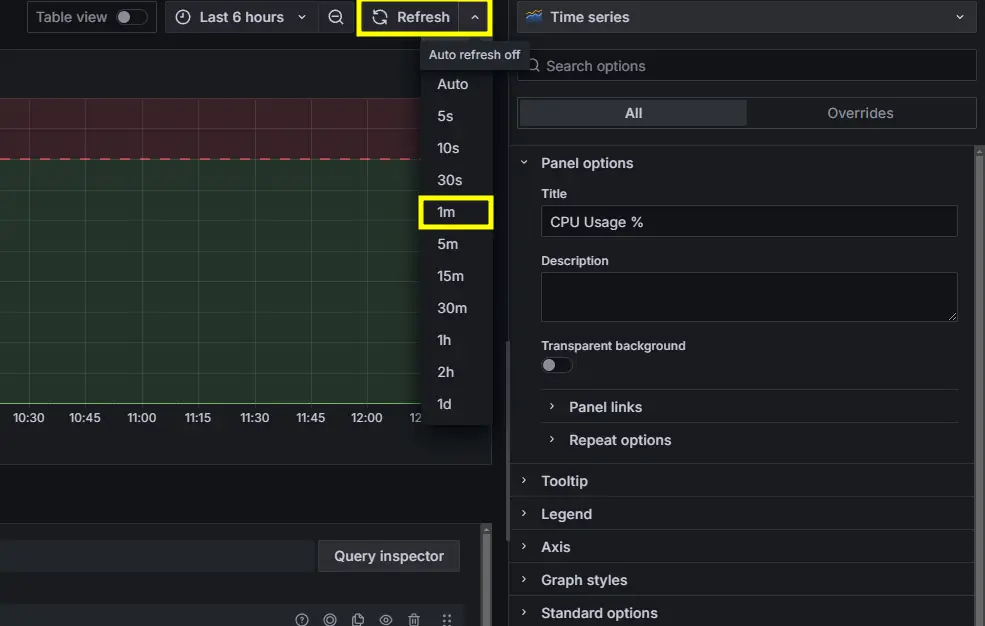Viewport: 985px width, 626px height.
Task: Hide the query response with eye icon
Action: pos(386,620)
